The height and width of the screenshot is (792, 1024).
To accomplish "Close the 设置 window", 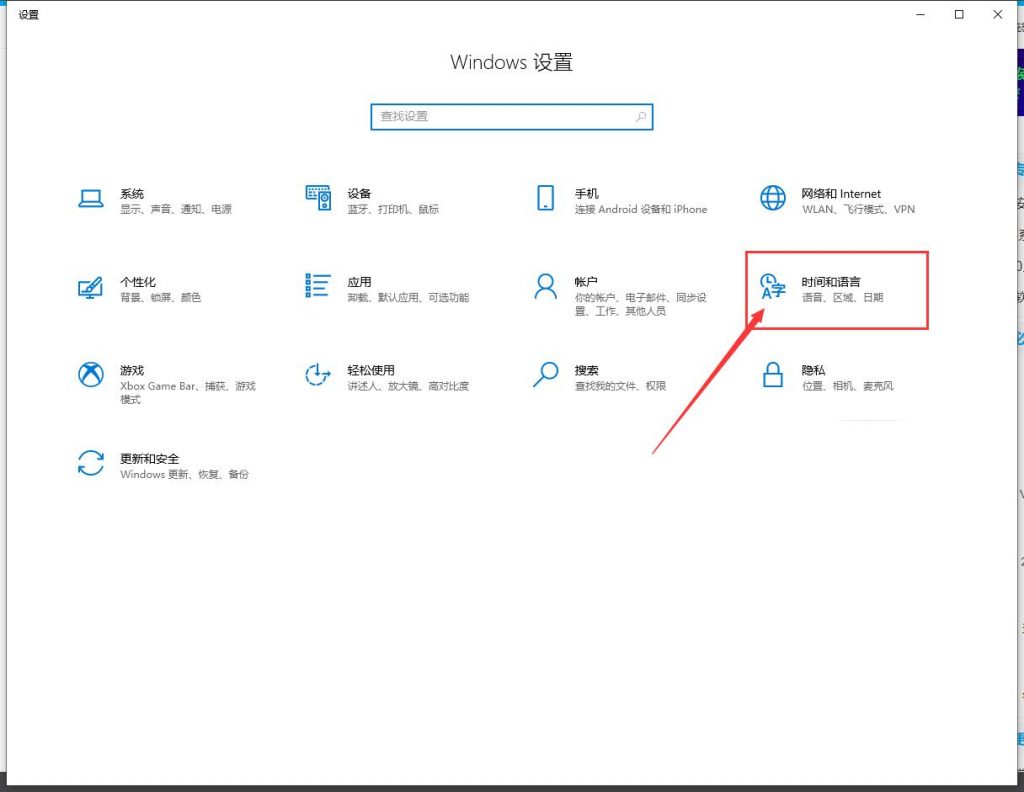I will pyautogui.click(x=998, y=14).
